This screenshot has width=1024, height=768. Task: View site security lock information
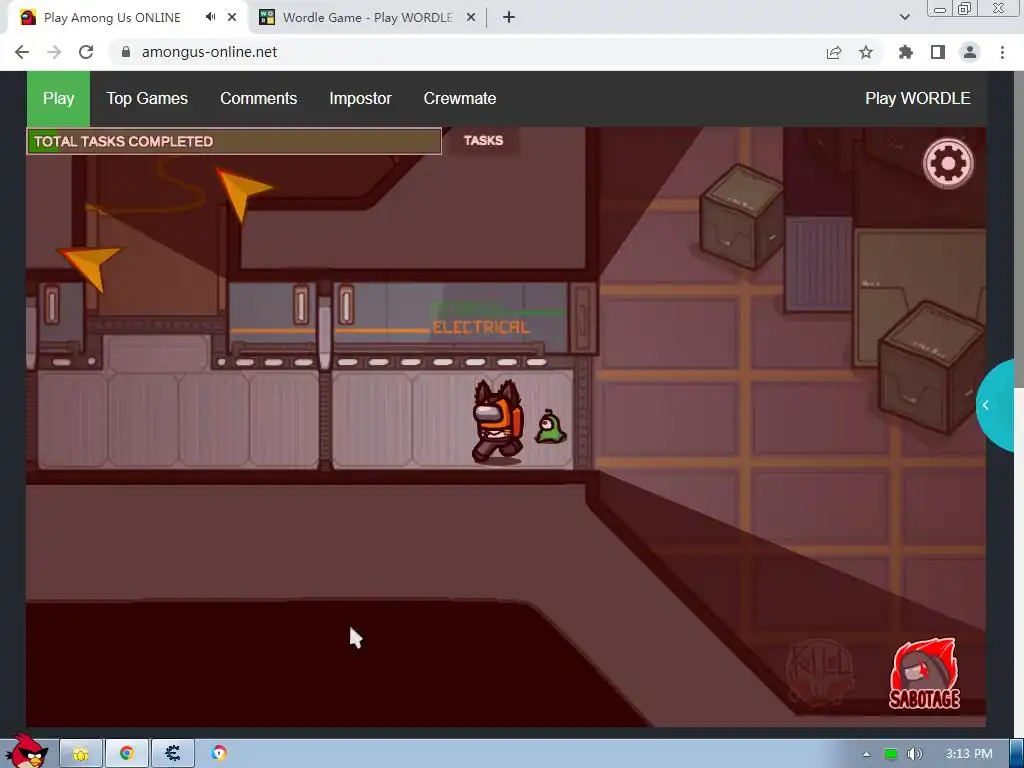coord(126,52)
